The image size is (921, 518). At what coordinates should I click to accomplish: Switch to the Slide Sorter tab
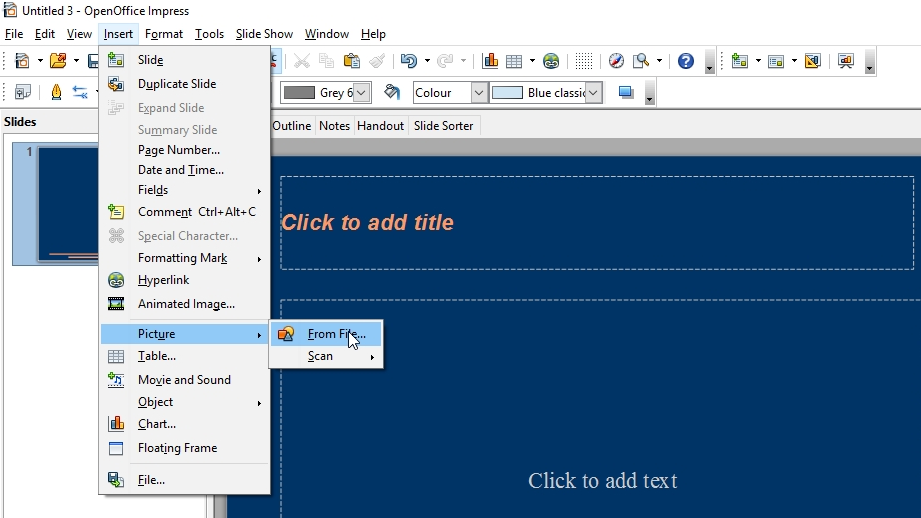[x=443, y=126]
